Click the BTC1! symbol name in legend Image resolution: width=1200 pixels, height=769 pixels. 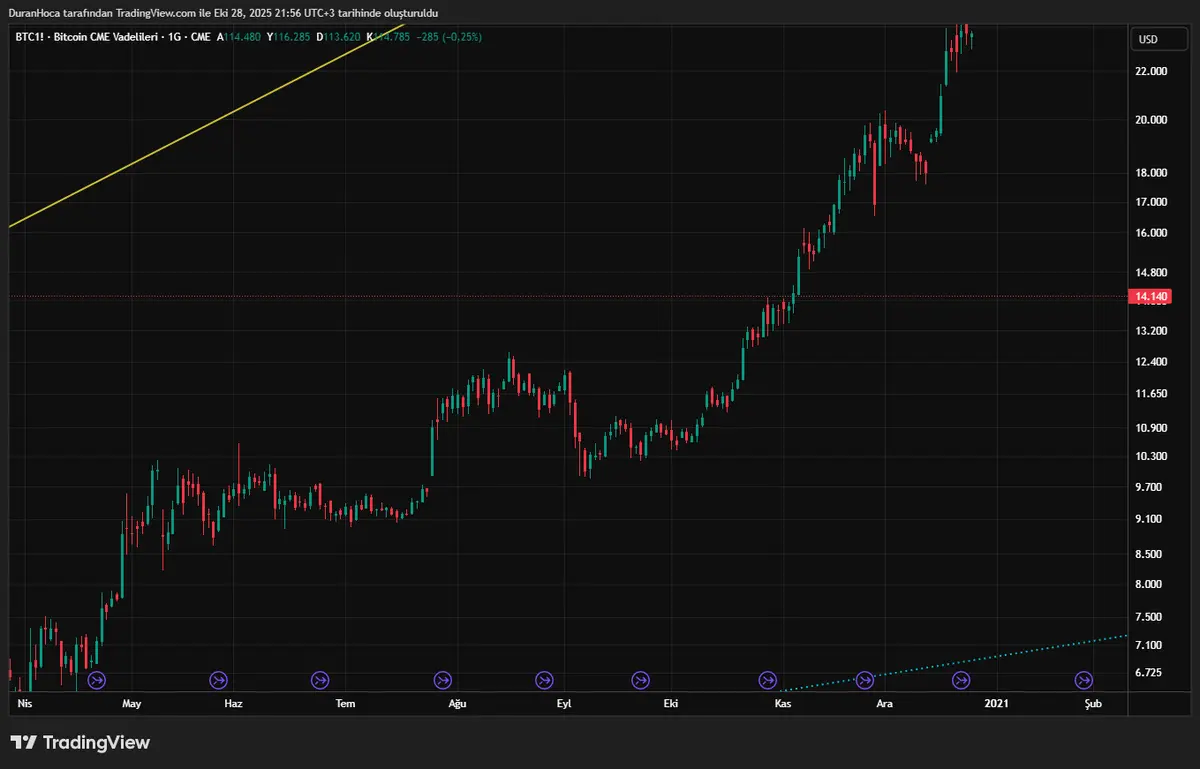(x=29, y=37)
